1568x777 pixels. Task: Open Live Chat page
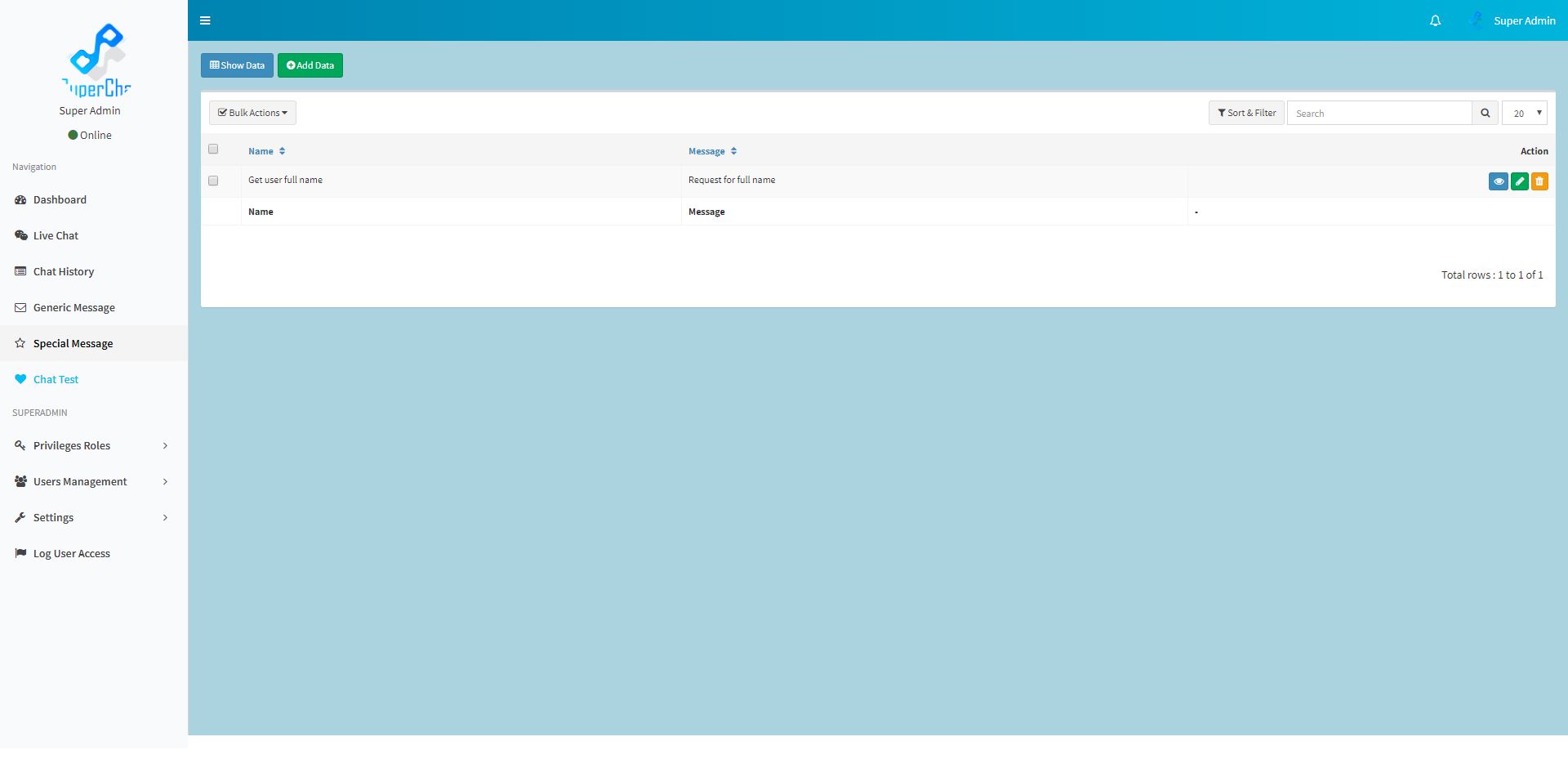pyautogui.click(x=94, y=235)
